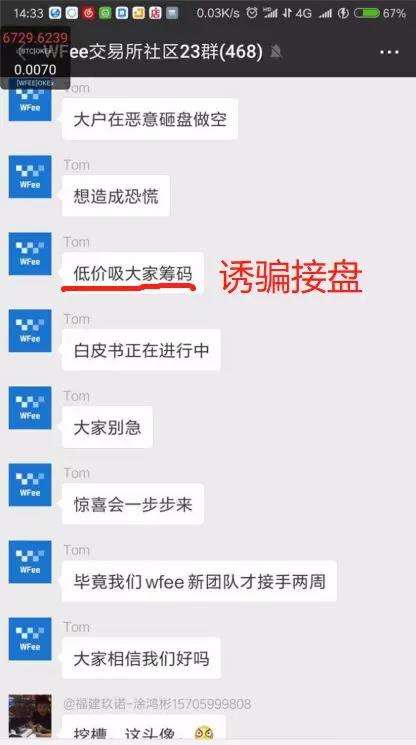416x745 pixels.
Task: Select the message bubble '大户在恶意砸盘做空'
Action: (x=150, y=119)
